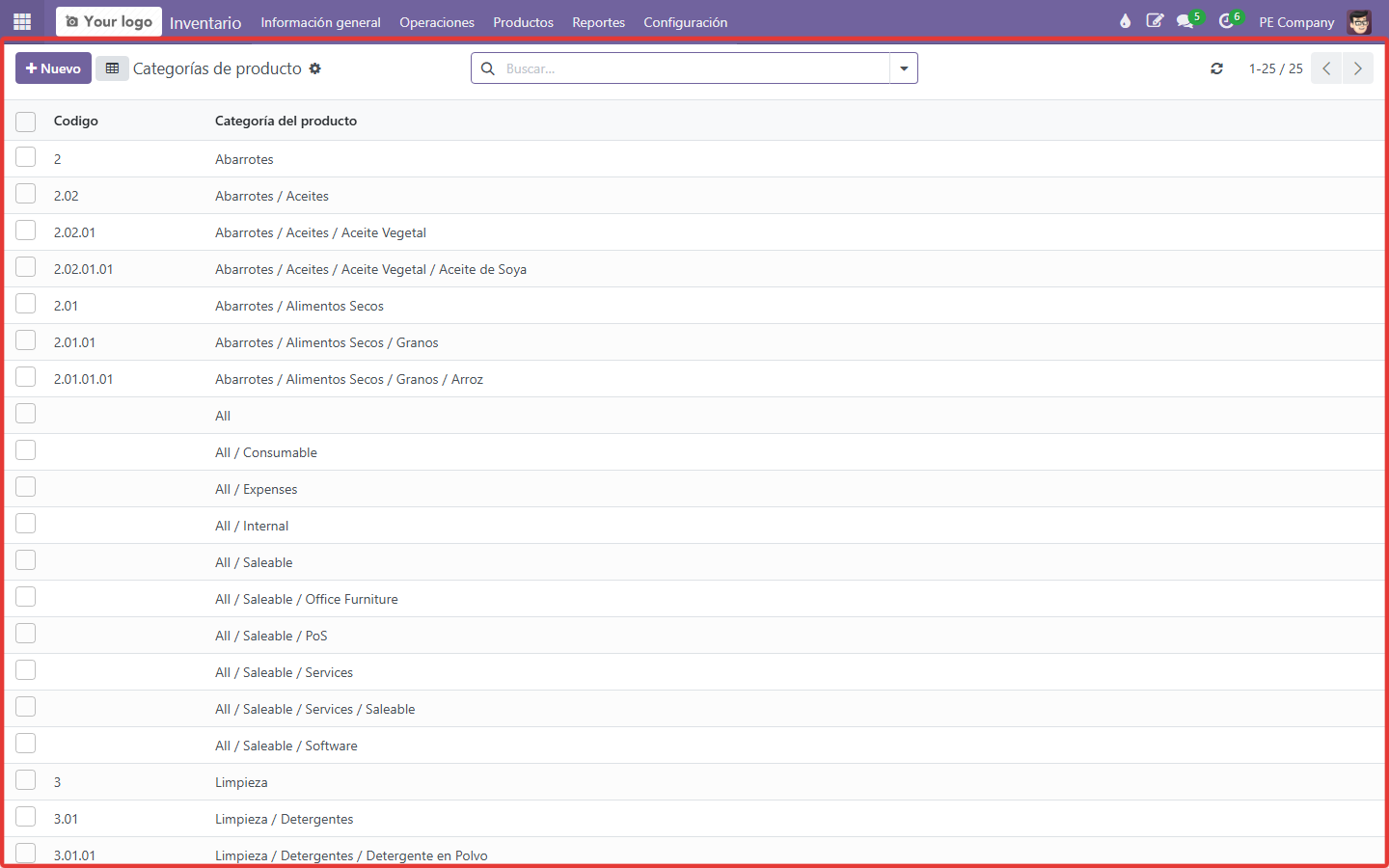Open the gear actions menu beside title
1389x868 pixels.
(314, 68)
